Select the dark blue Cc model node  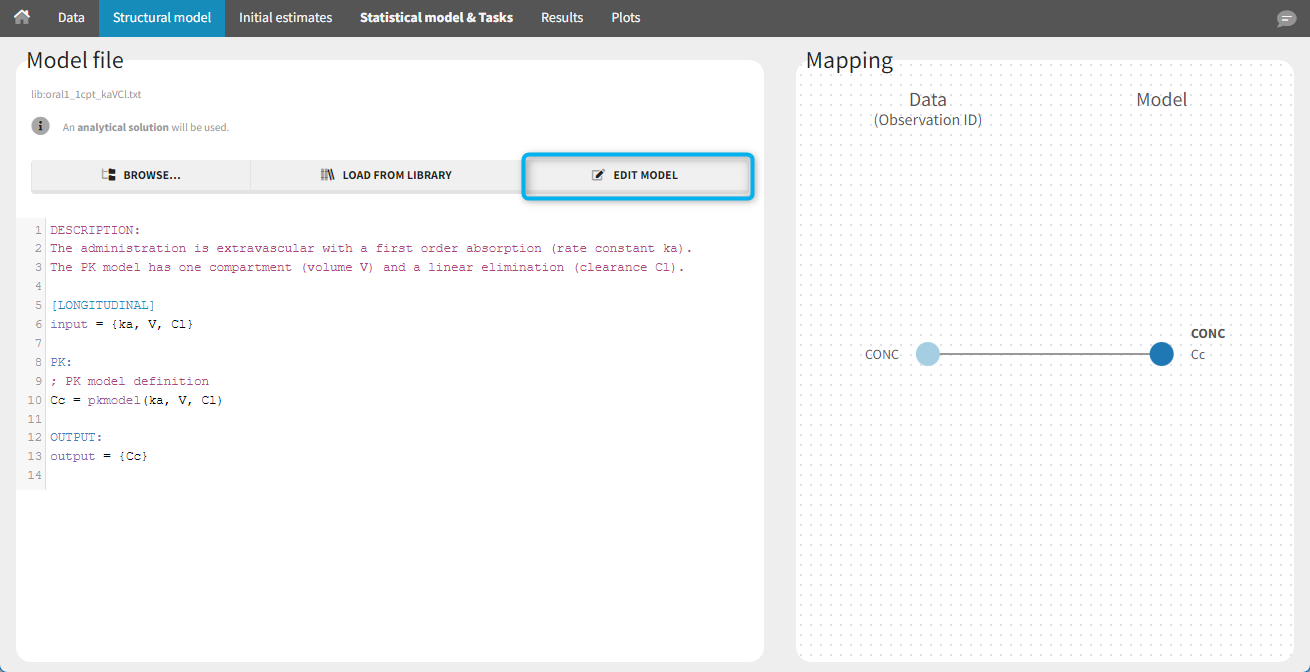(1161, 354)
